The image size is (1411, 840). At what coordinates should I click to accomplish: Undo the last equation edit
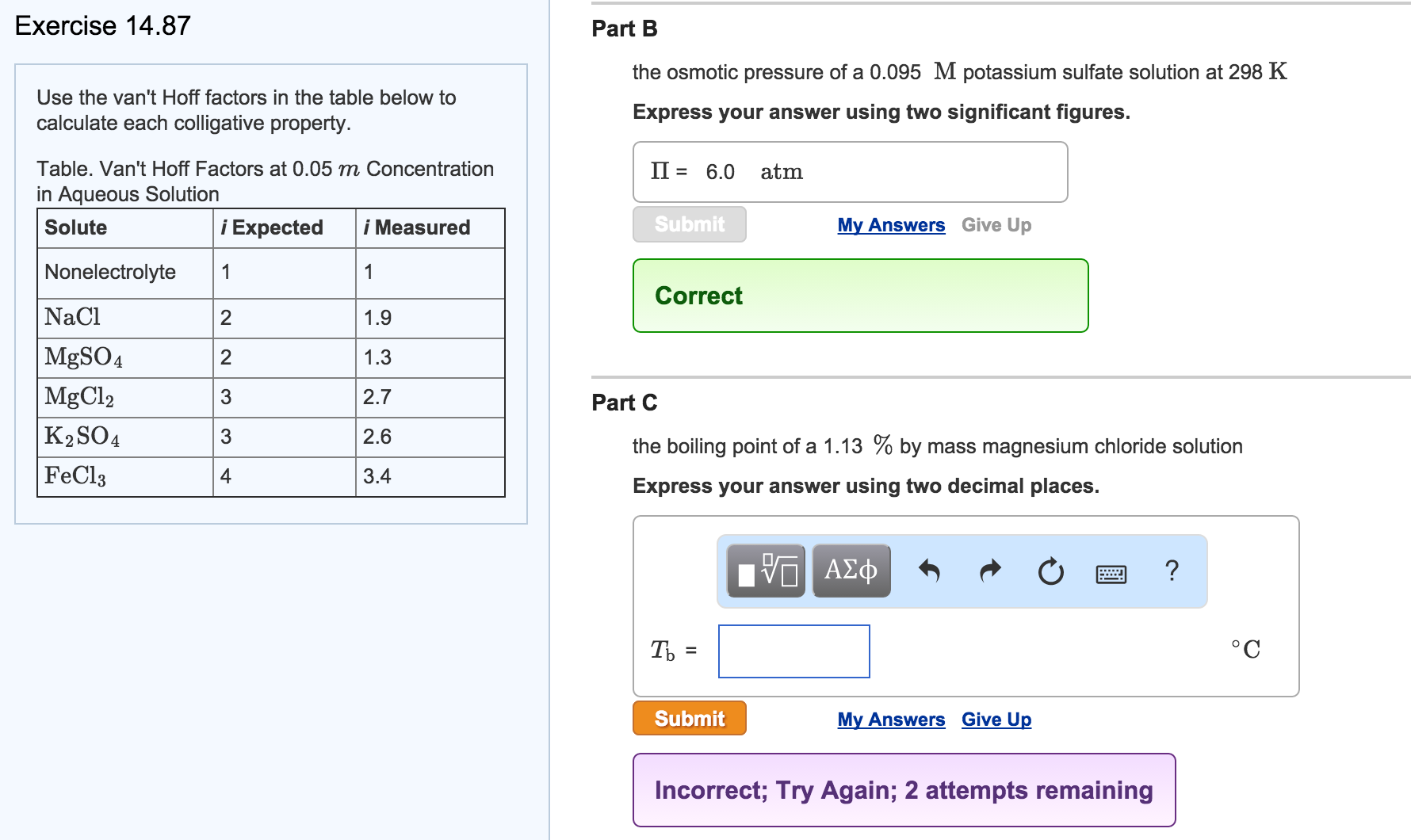coord(931,570)
